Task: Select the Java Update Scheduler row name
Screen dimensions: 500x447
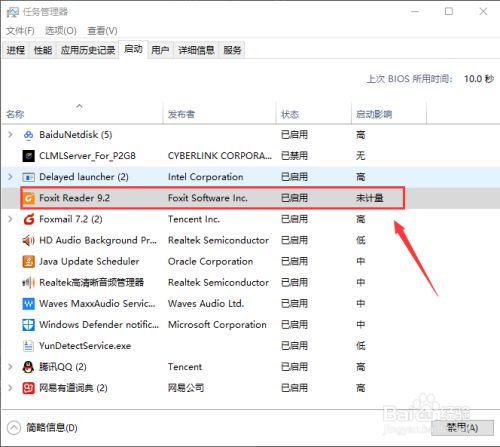Action: click(89, 261)
